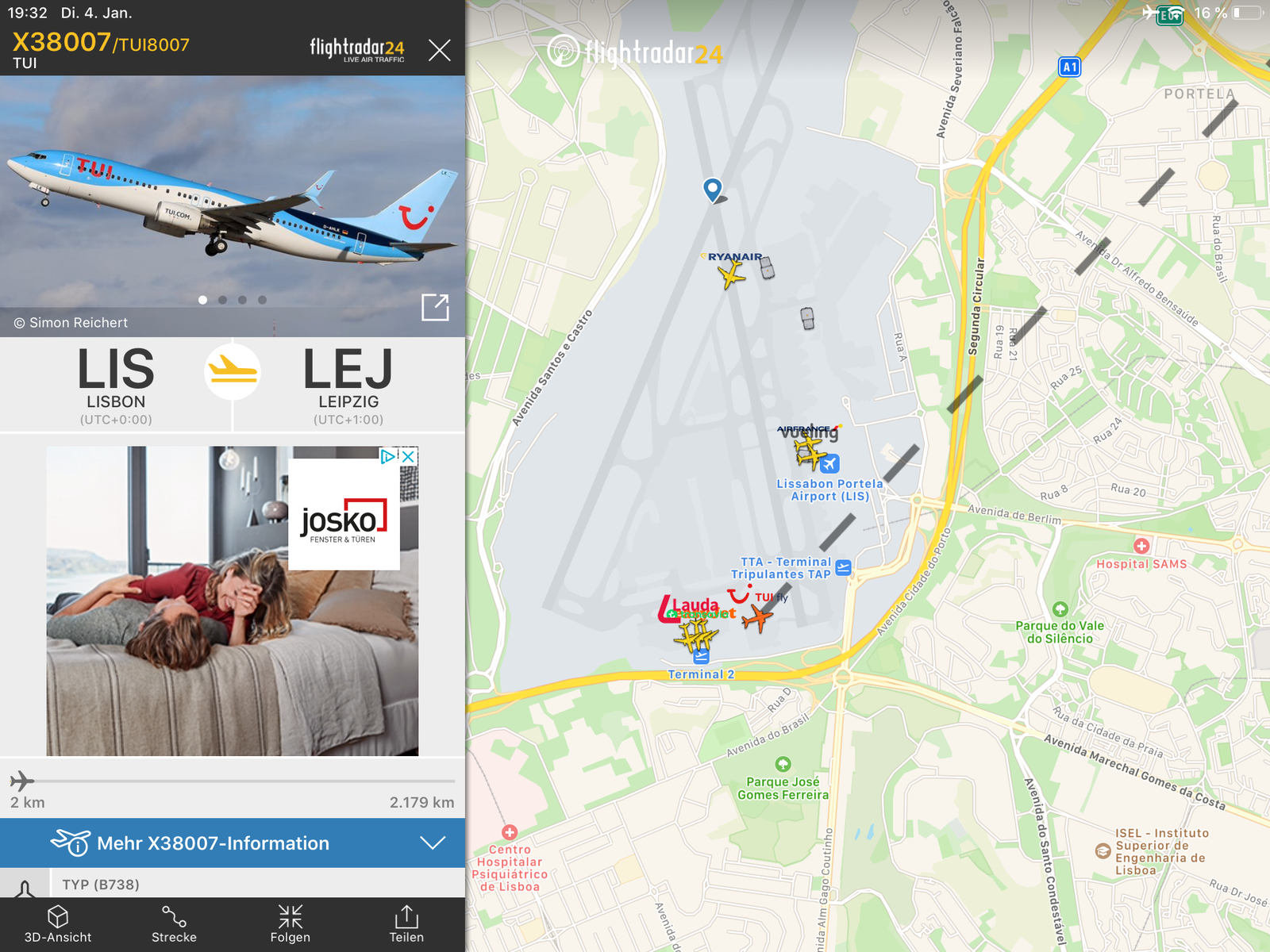This screenshot has height=952, width=1270.
Task: Open aircraft photo in external view
Action: (435, 307)
